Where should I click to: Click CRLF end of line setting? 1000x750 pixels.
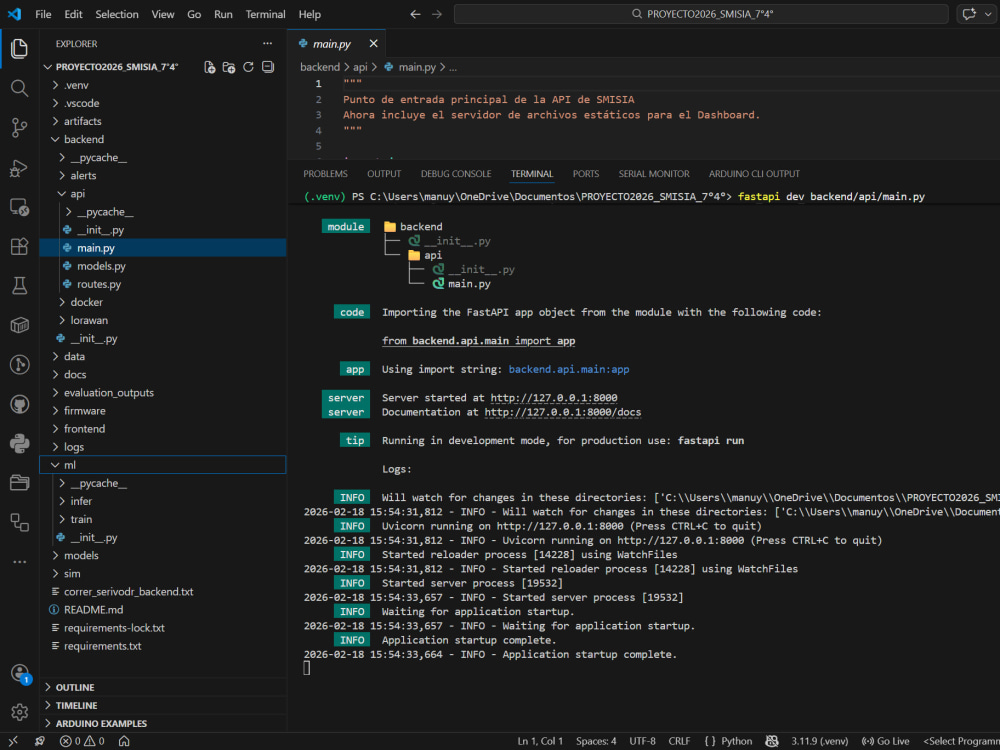(x=679, y=741)
